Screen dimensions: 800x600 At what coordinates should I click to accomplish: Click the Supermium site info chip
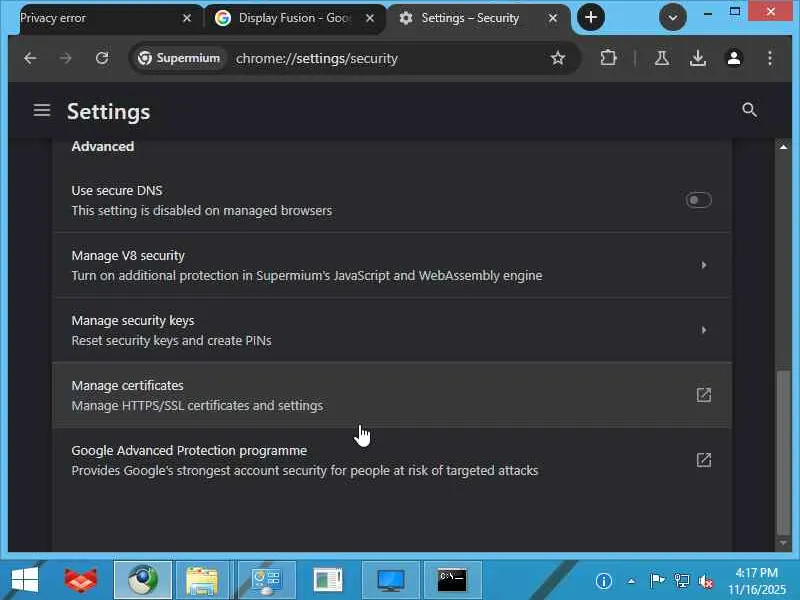coord(179,58)
